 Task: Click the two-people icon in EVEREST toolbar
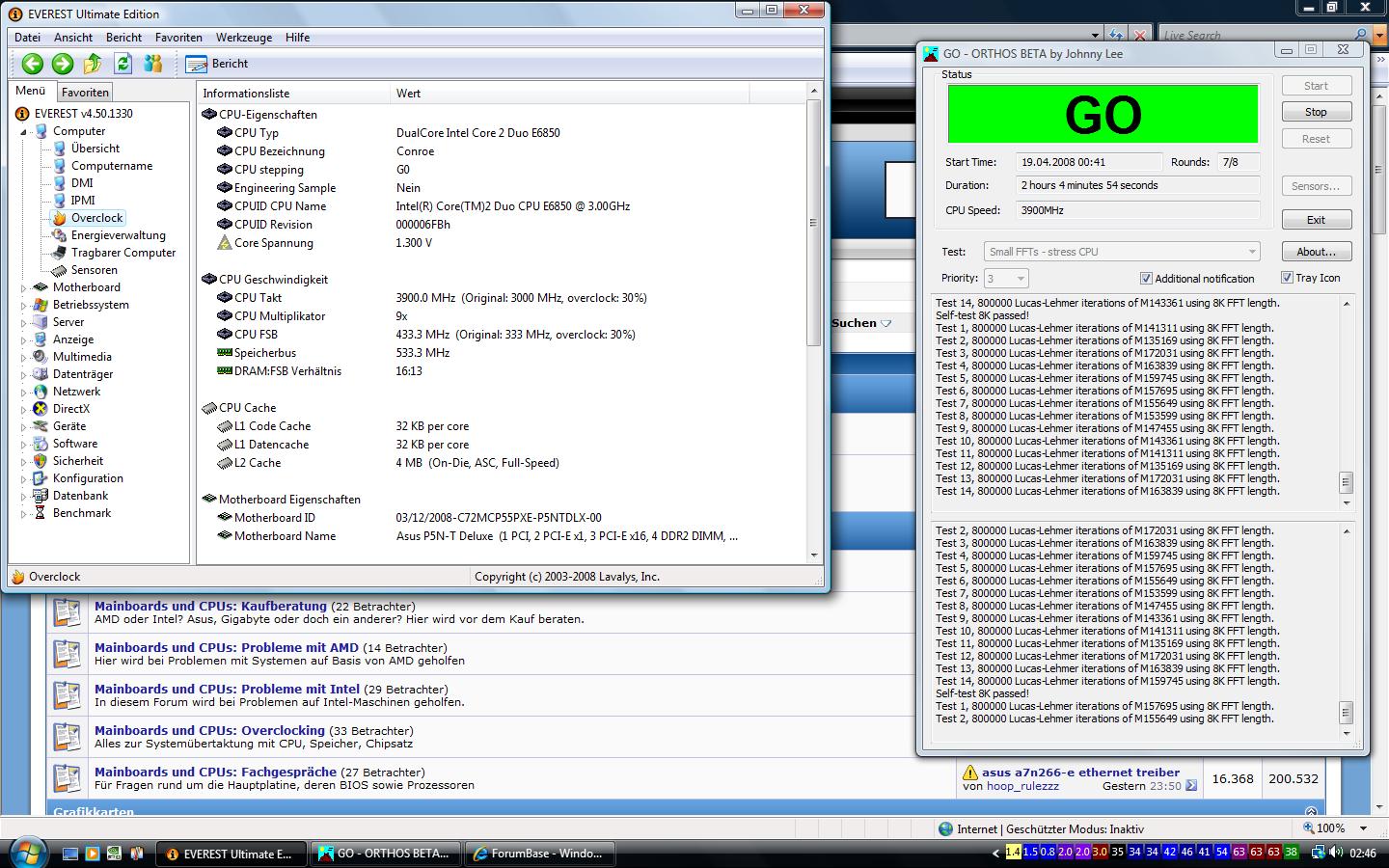point(152,64)
